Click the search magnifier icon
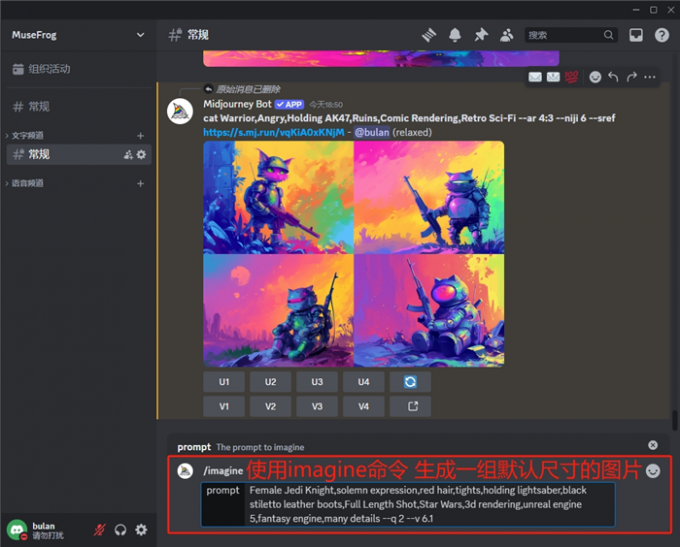 608,35
